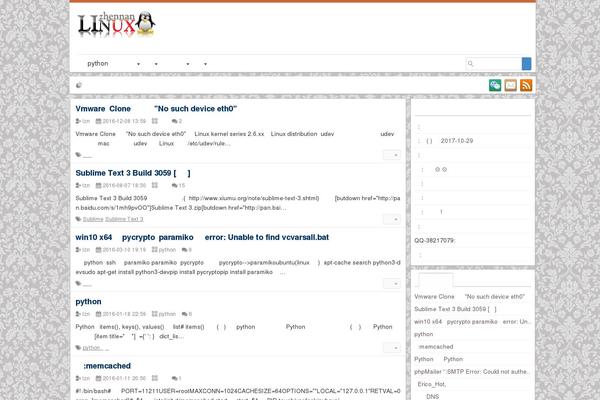Click the small icon in the breadcrumb bar
The image size is (600, 400).
(79, 85)
